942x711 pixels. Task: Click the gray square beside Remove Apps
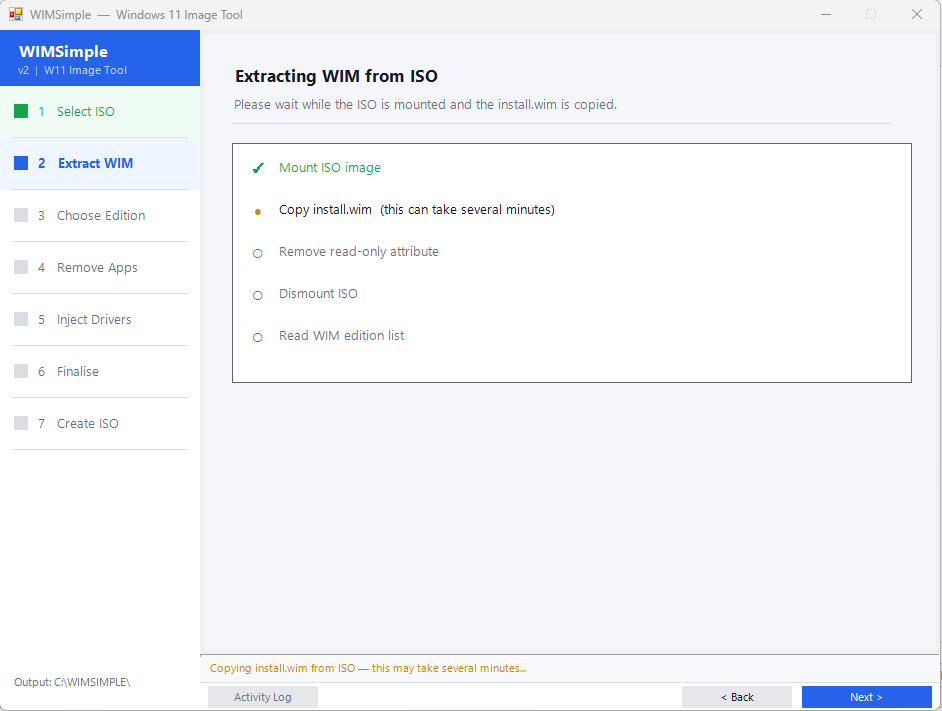coord(21,267)
